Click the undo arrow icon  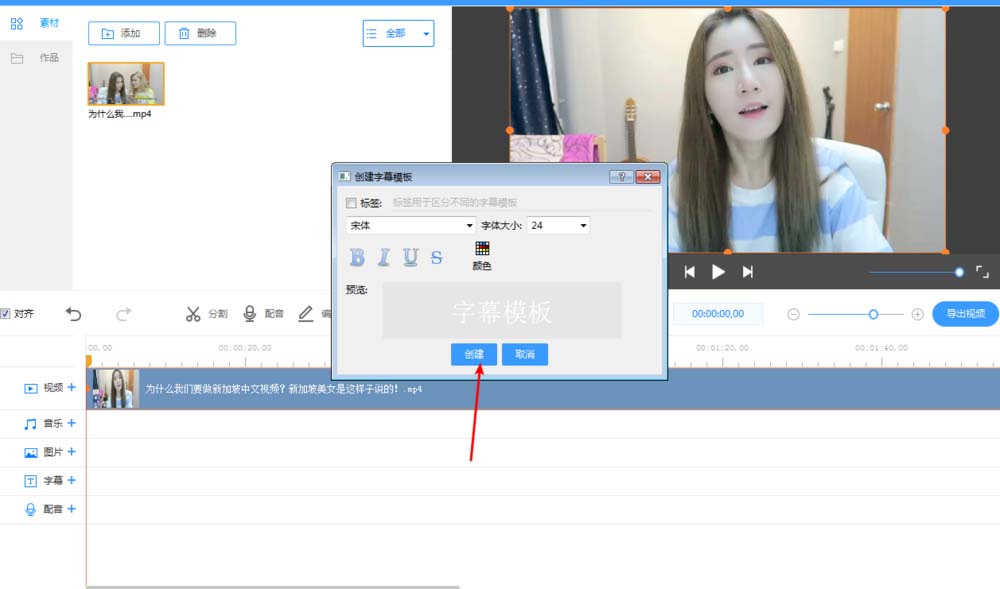(73, 313)
